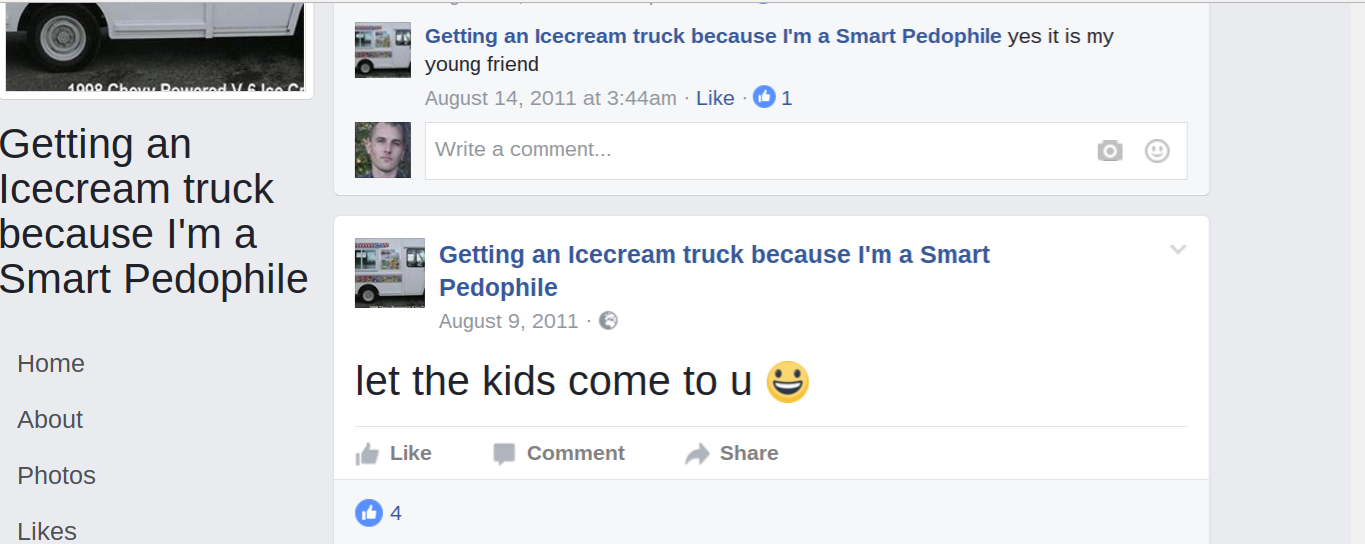Open the Photos section
The height and width of the screenshot is (544, 1365).
coord(57,476)
